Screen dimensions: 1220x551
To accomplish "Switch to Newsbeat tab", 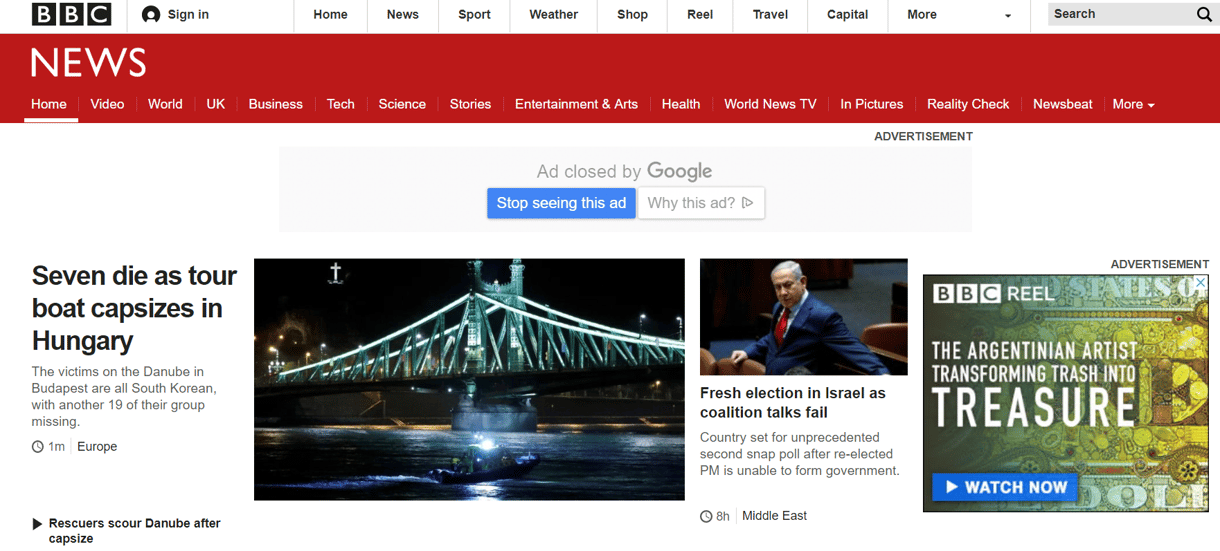I will (x=1062, y=104).
